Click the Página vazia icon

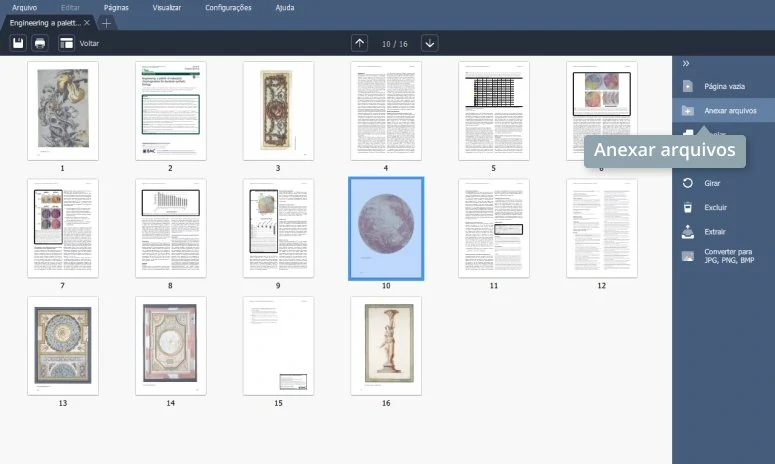pyautogui.click(x=688, y=87)
